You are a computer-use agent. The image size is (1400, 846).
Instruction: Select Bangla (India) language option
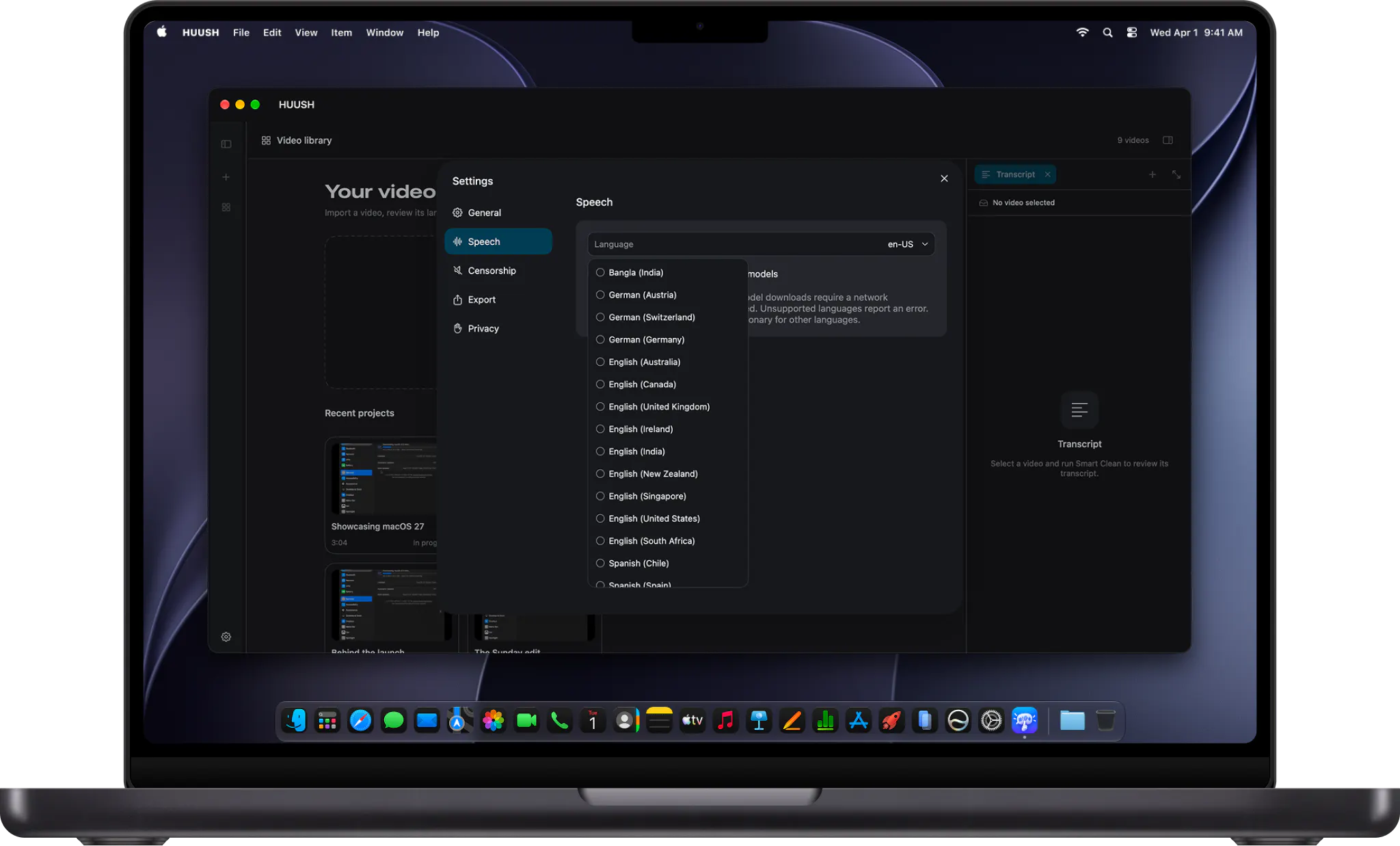click(667, 272)
